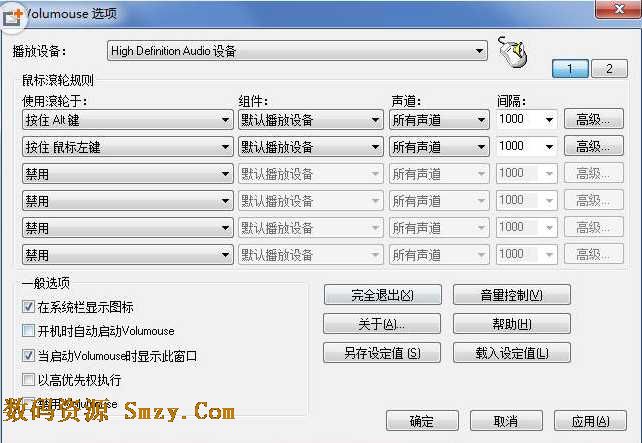Image resolution: width=642 pixels, height=443 pixels.
Task: Open the 播放设备 High Definition Audio dropdown
Action: coord(297,51)
